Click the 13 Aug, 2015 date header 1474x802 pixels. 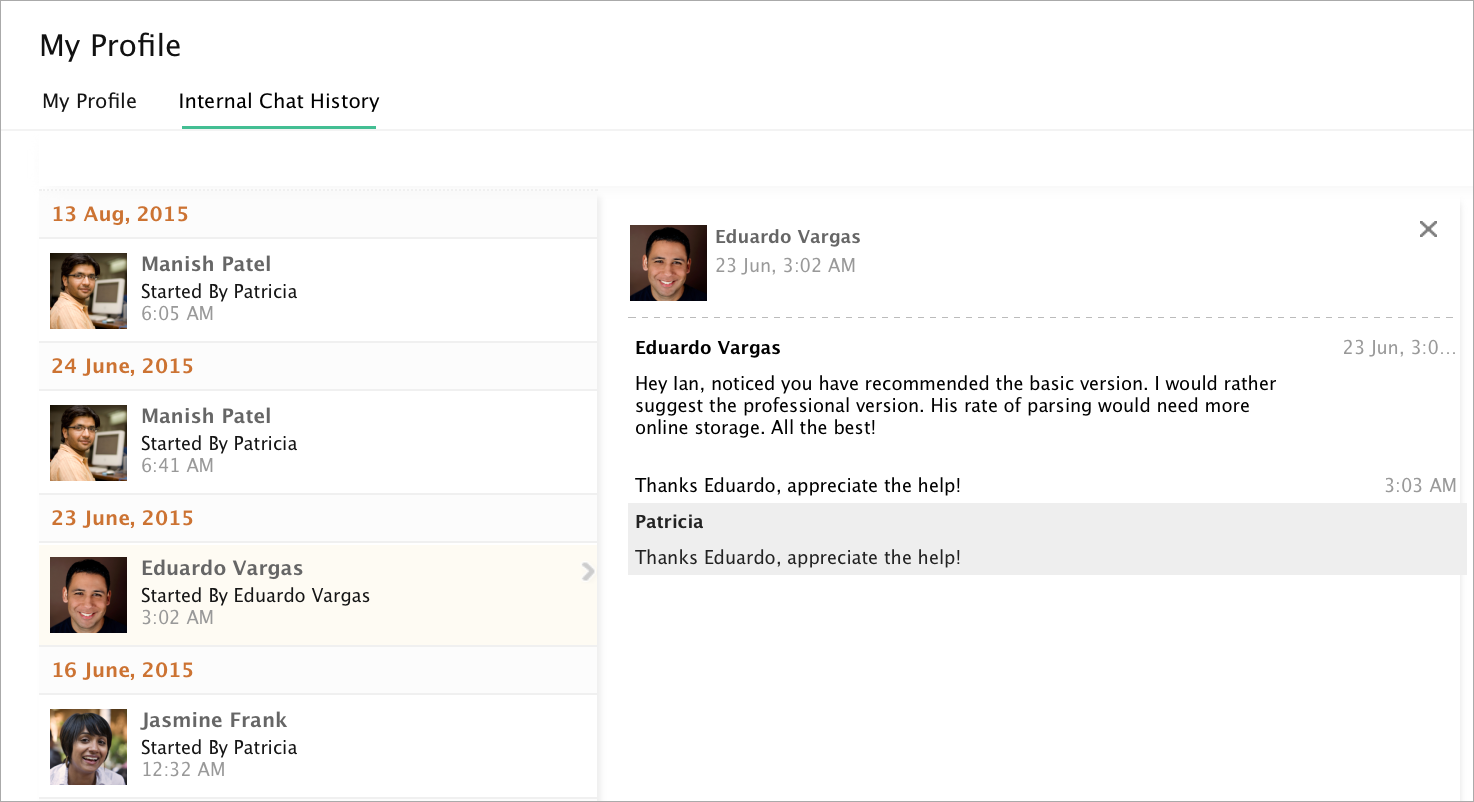pos(120,214)
